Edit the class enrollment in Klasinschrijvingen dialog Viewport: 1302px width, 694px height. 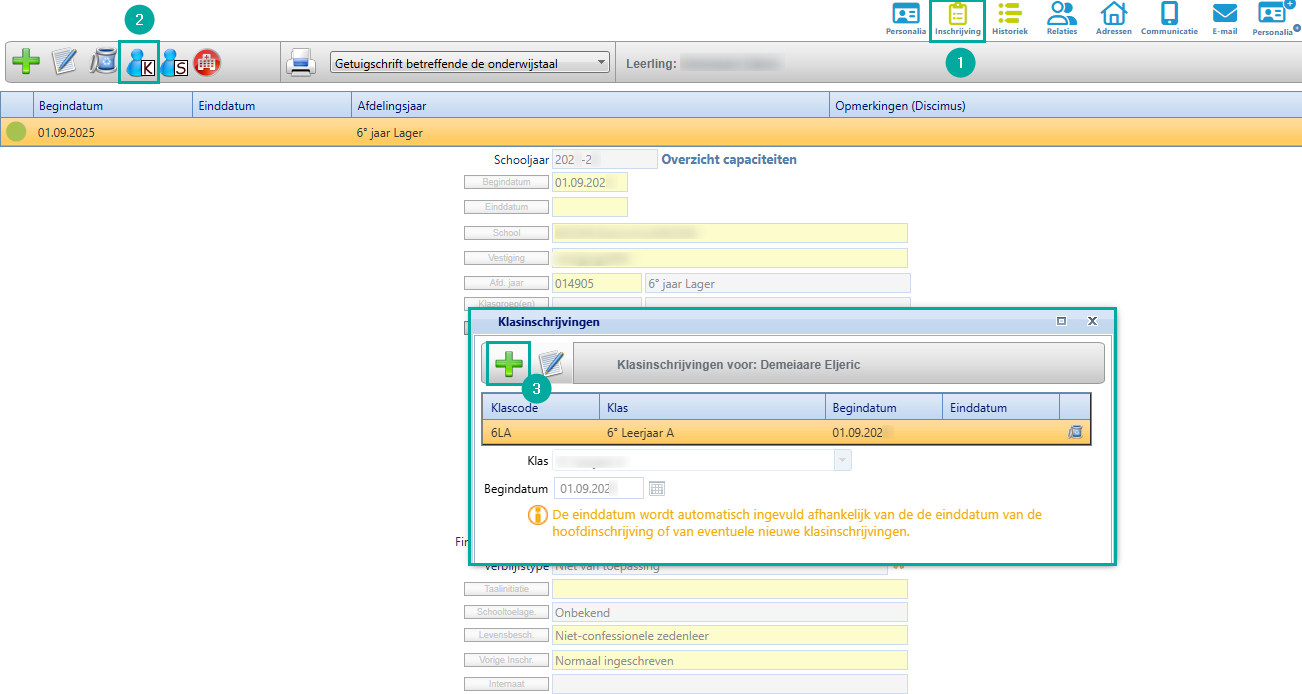coord(551,363)
